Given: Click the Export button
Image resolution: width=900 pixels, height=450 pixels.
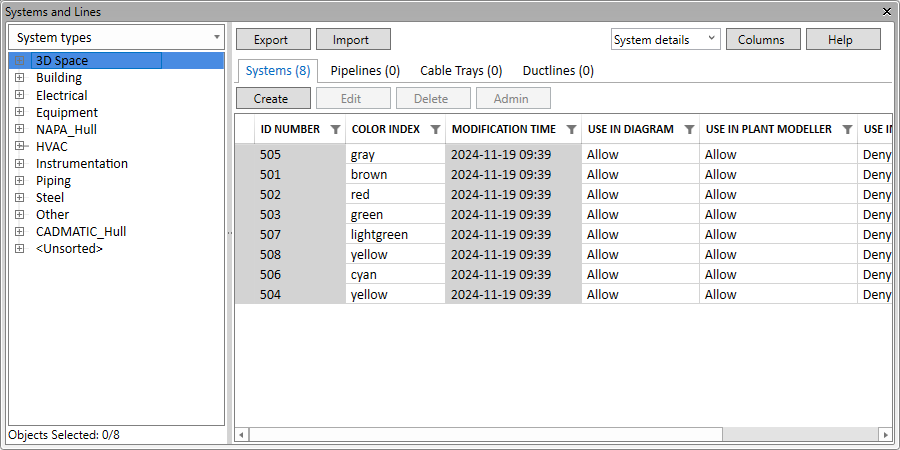Looking at the screenshot, I should pyautogui.click(x=271, y=40).
